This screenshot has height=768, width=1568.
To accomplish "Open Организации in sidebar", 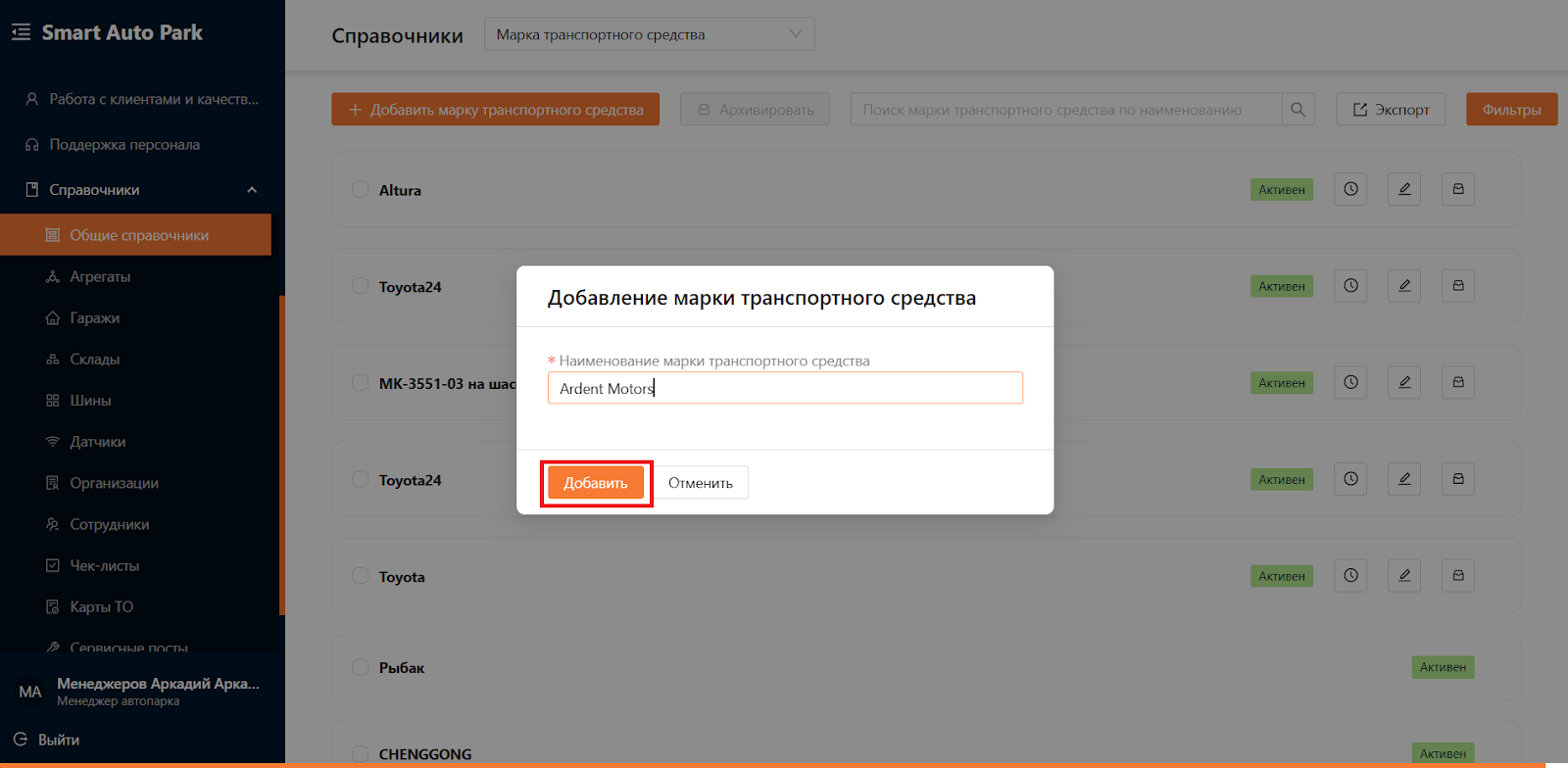I will (114, 483).
